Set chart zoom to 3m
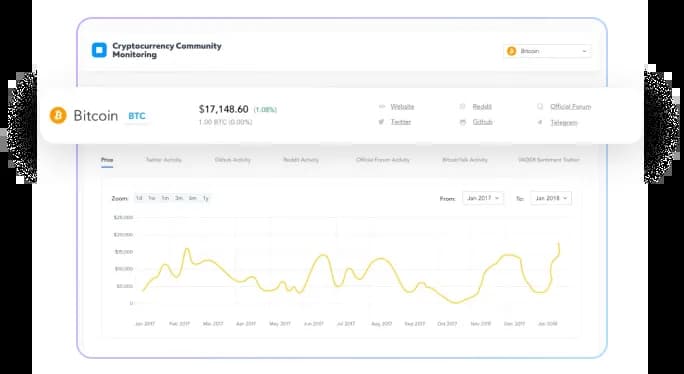684x374 pixels. click(x=179, y=198)
